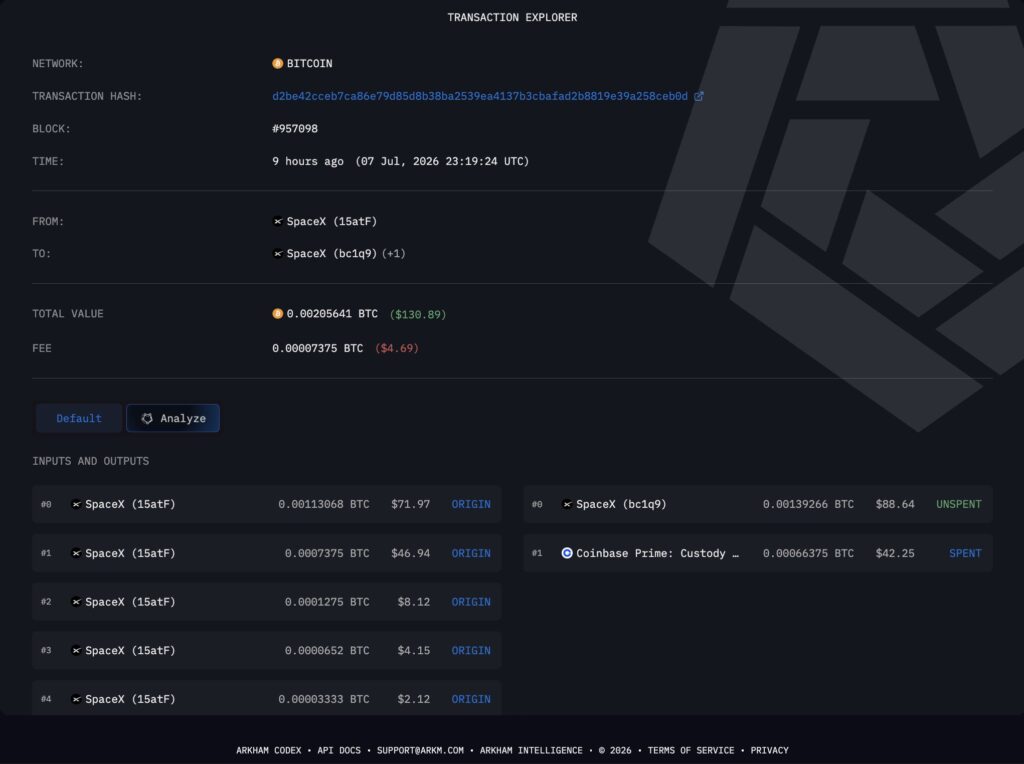1024x764 pixels.
Task: Open SpaceX (bc1q9) address in output #0
Action: point(621,504)
